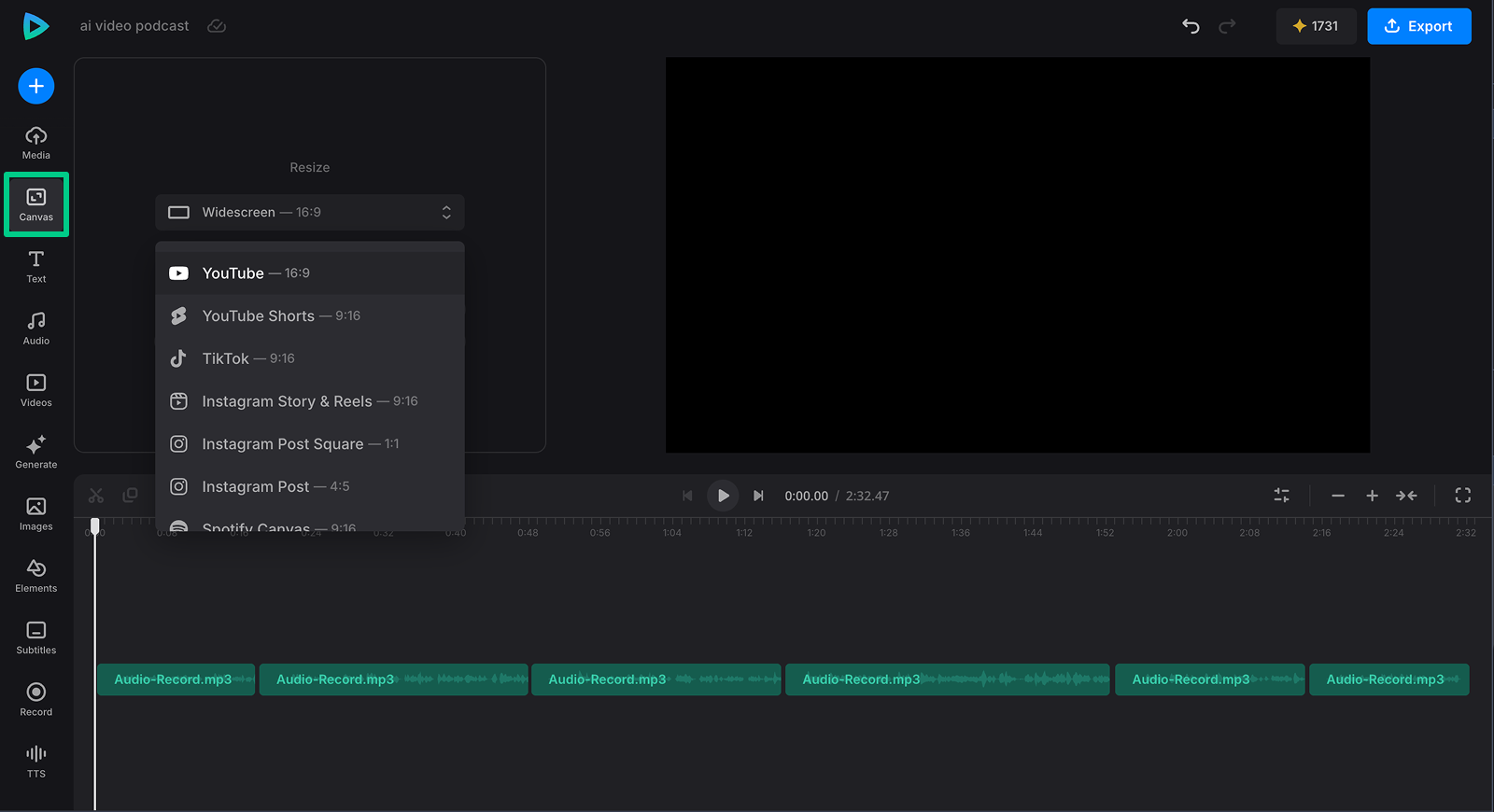Open the Record panel

pyautogui.click(x=36, y=699)
